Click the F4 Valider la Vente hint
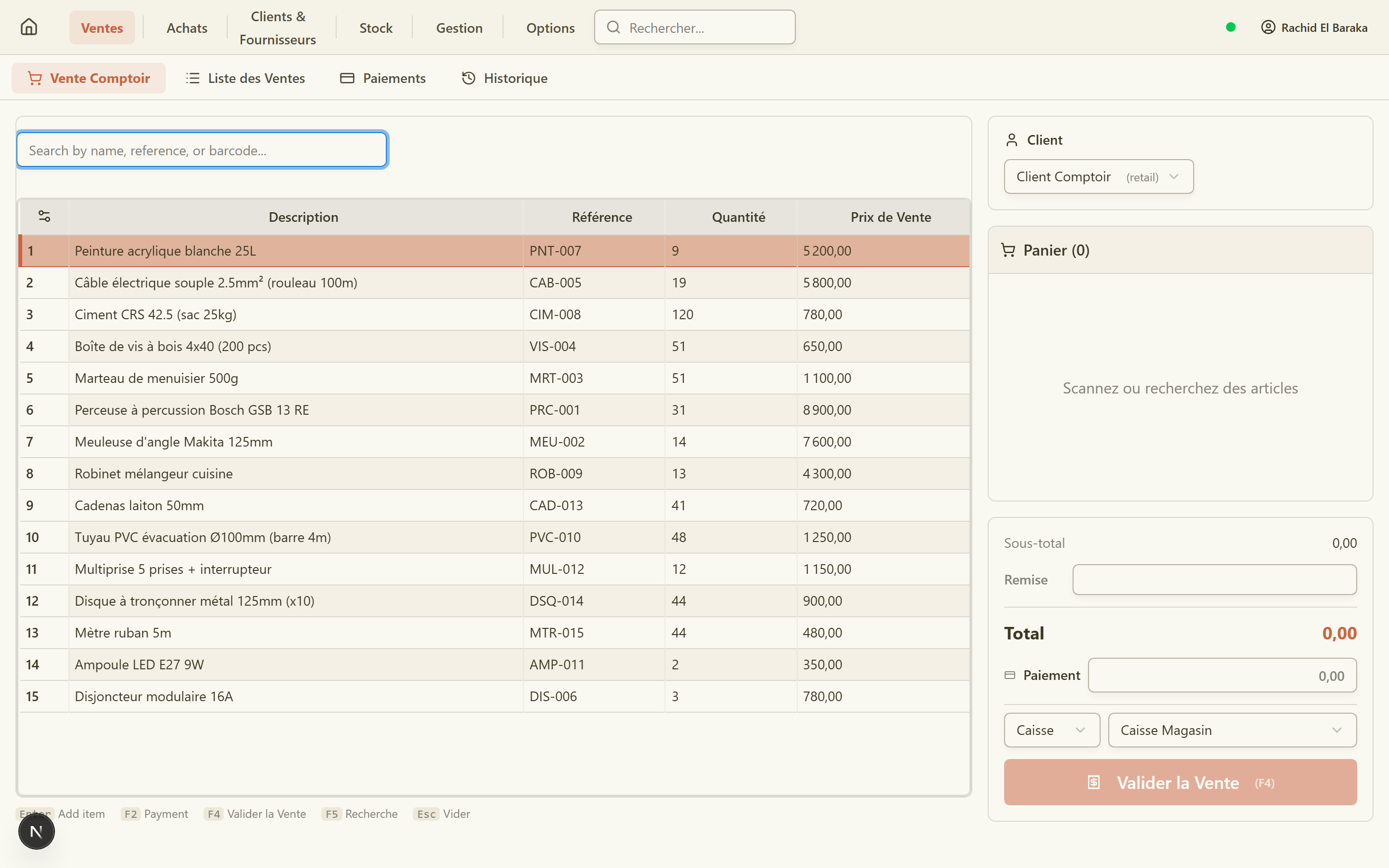Viewport: 1389px width, 868px height. coord(255,814)
